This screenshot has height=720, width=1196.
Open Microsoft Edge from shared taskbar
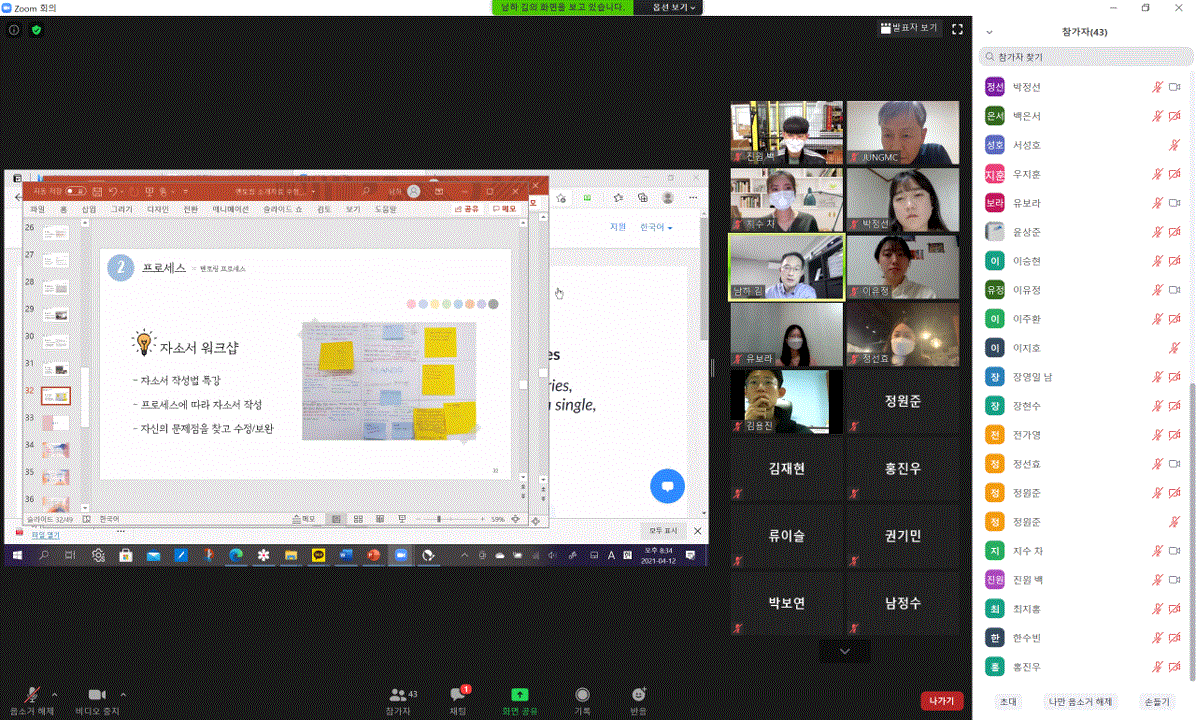[x=236, y=555]
